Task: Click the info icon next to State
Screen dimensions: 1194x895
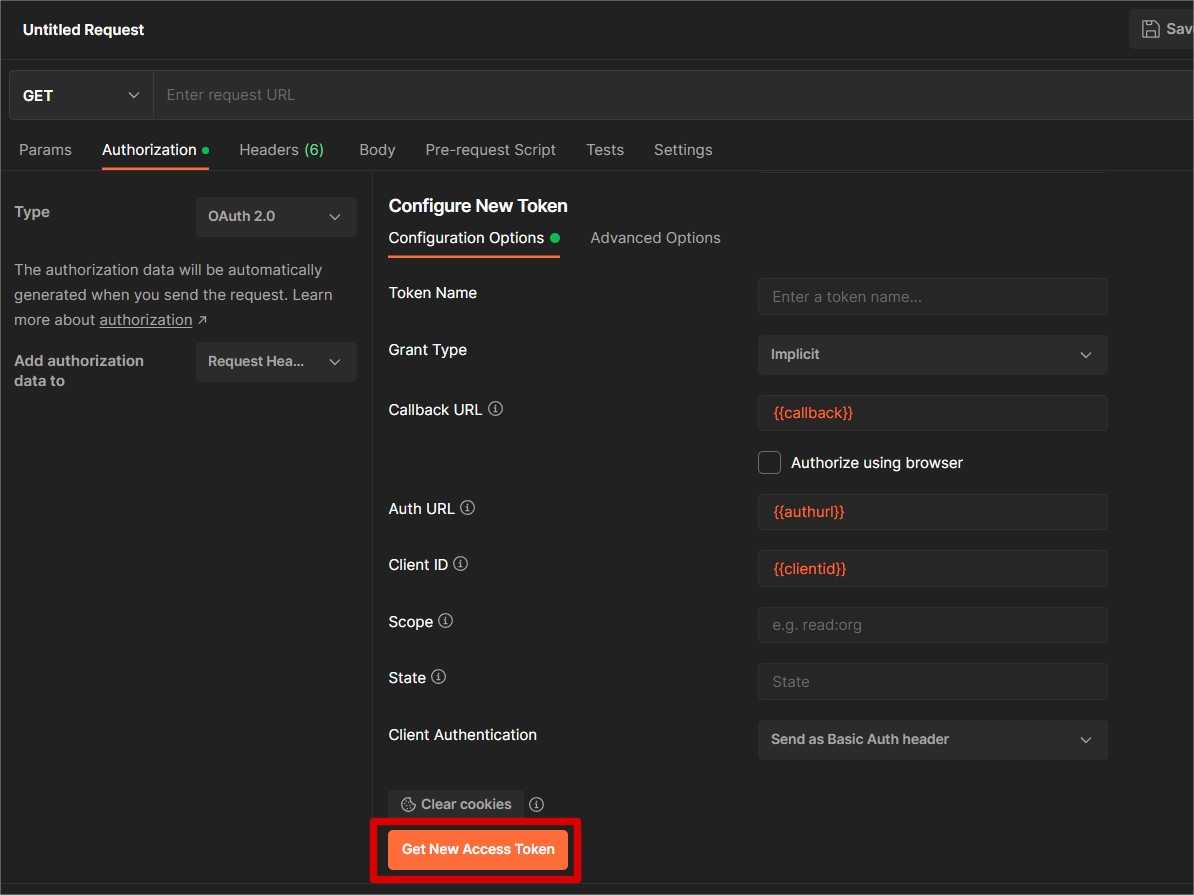Action: [x=438, y=677]
